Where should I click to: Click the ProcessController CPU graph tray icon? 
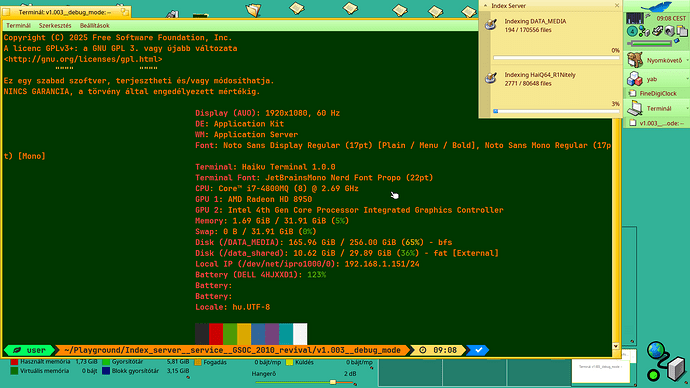635,18
